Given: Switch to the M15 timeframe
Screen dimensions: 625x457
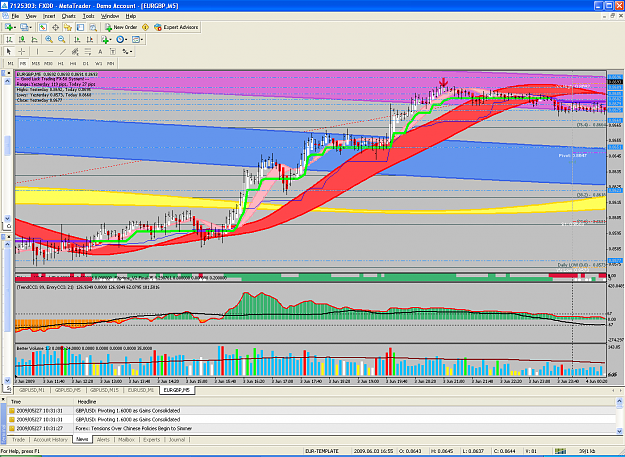Looking at the screenshot, I should coord(35,63).
